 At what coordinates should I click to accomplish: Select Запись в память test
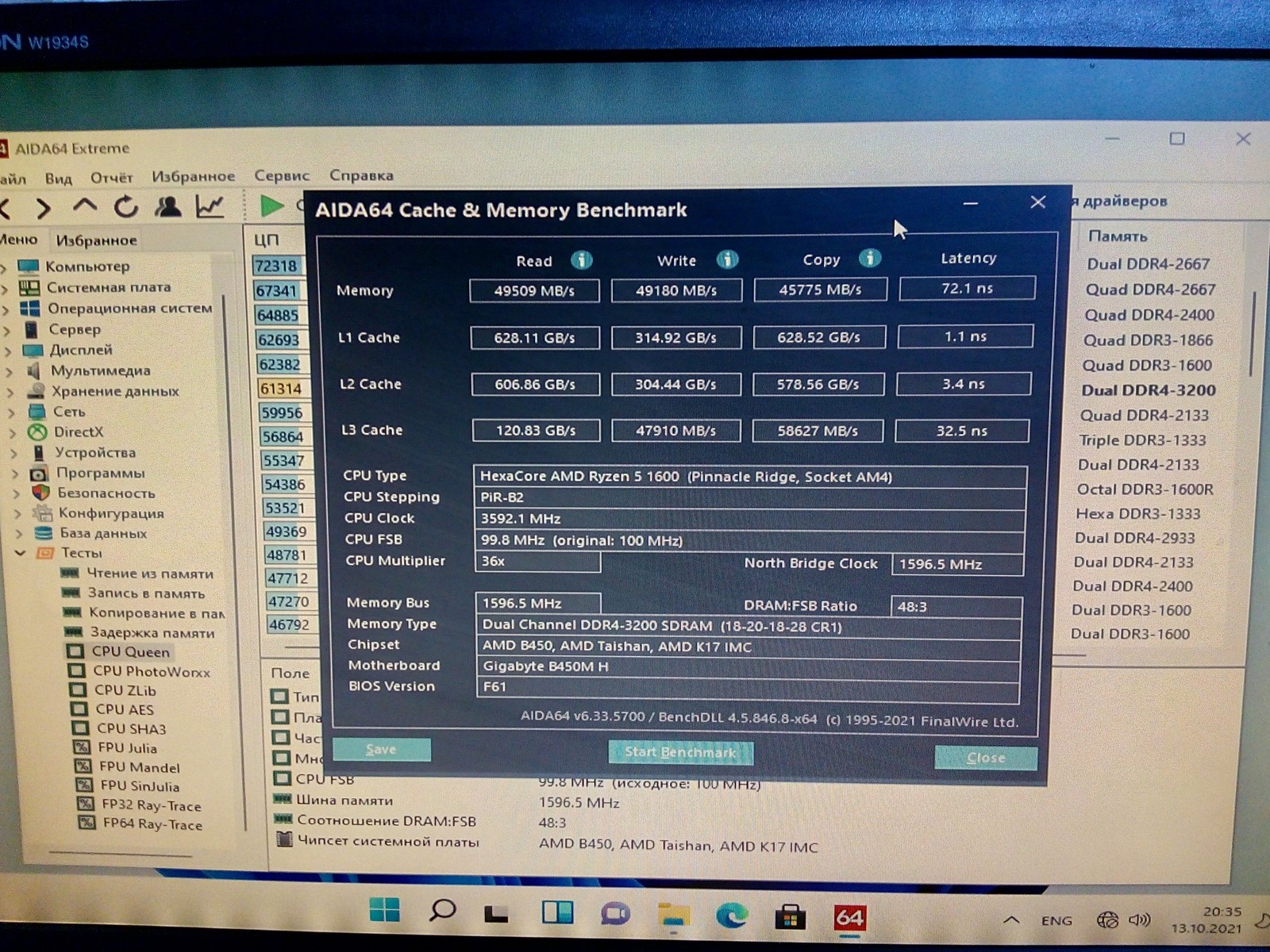[x=146, y=593]
